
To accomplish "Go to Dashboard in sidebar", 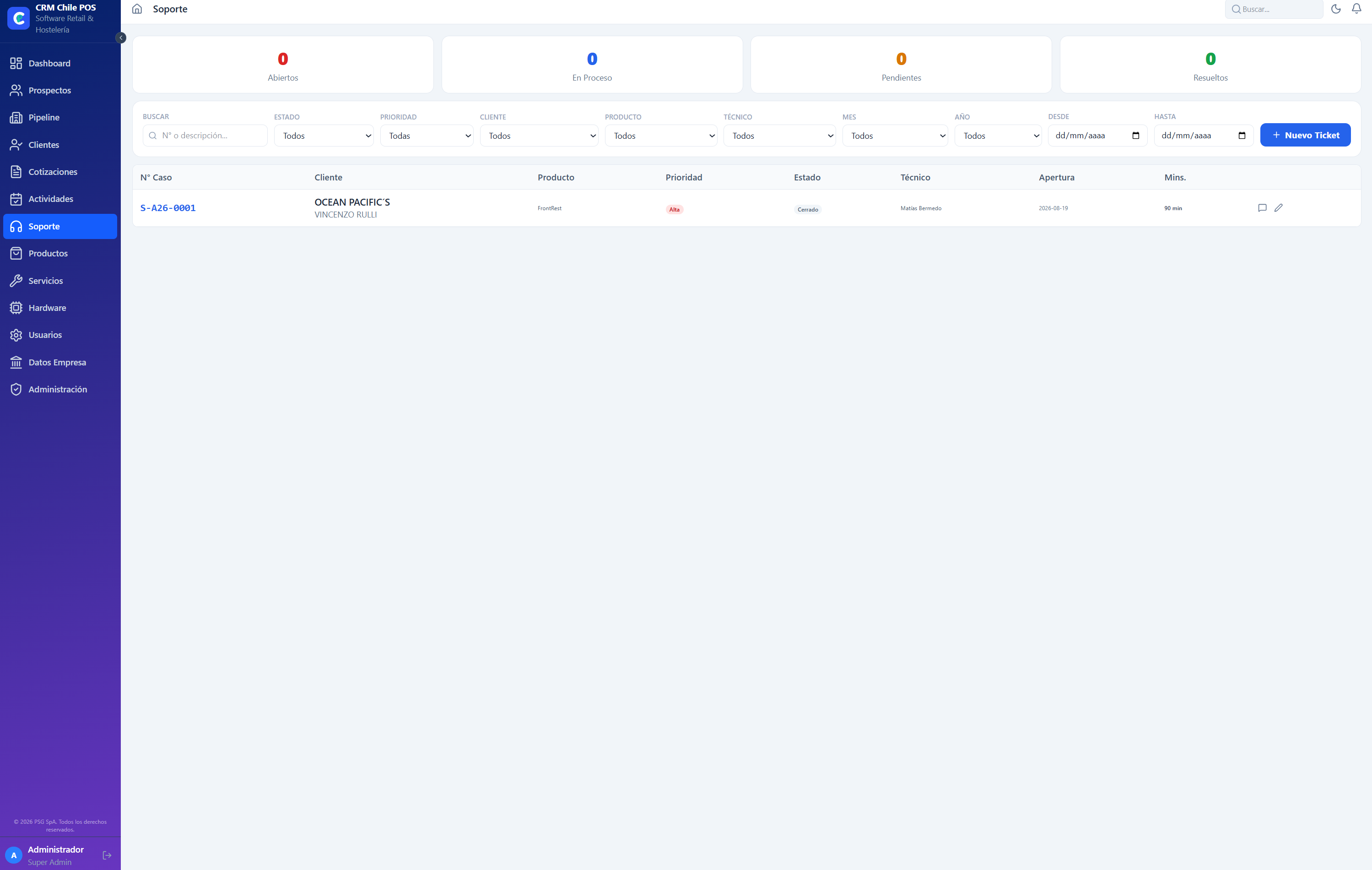I will point(60,63).
